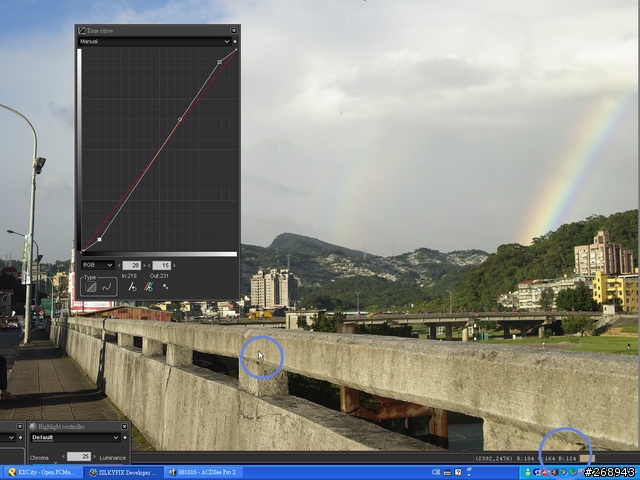Open the Tone curve channel dropdown showing RGB
The image size is (640, 480).
(97, 265)
